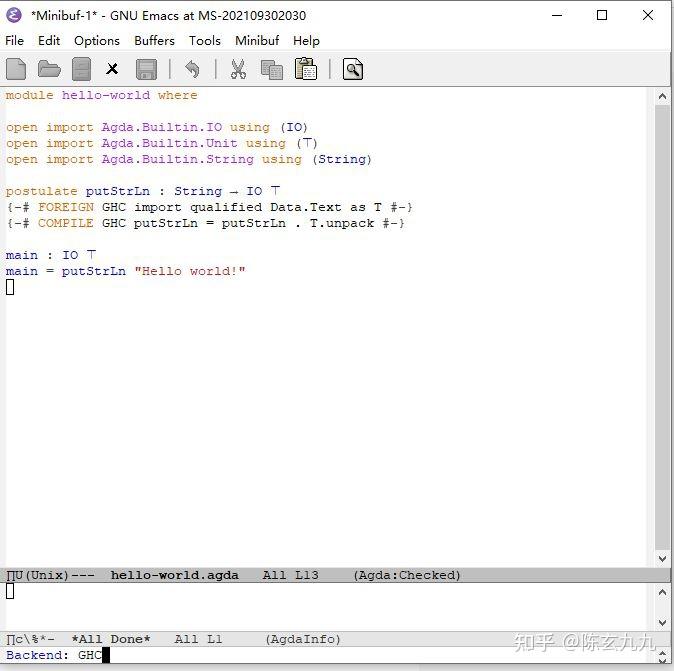674x671 pixels.
Task: Click the Undo arrow icon
Action: [192, 69]
